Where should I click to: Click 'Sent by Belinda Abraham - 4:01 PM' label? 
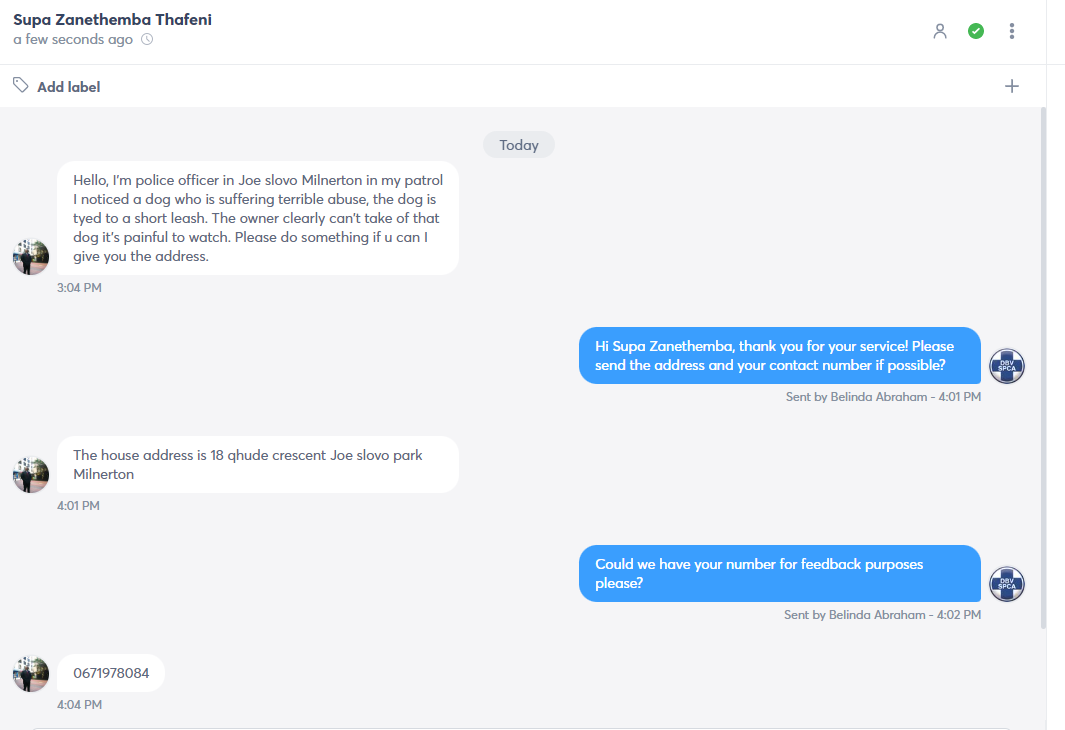point(883,397)
